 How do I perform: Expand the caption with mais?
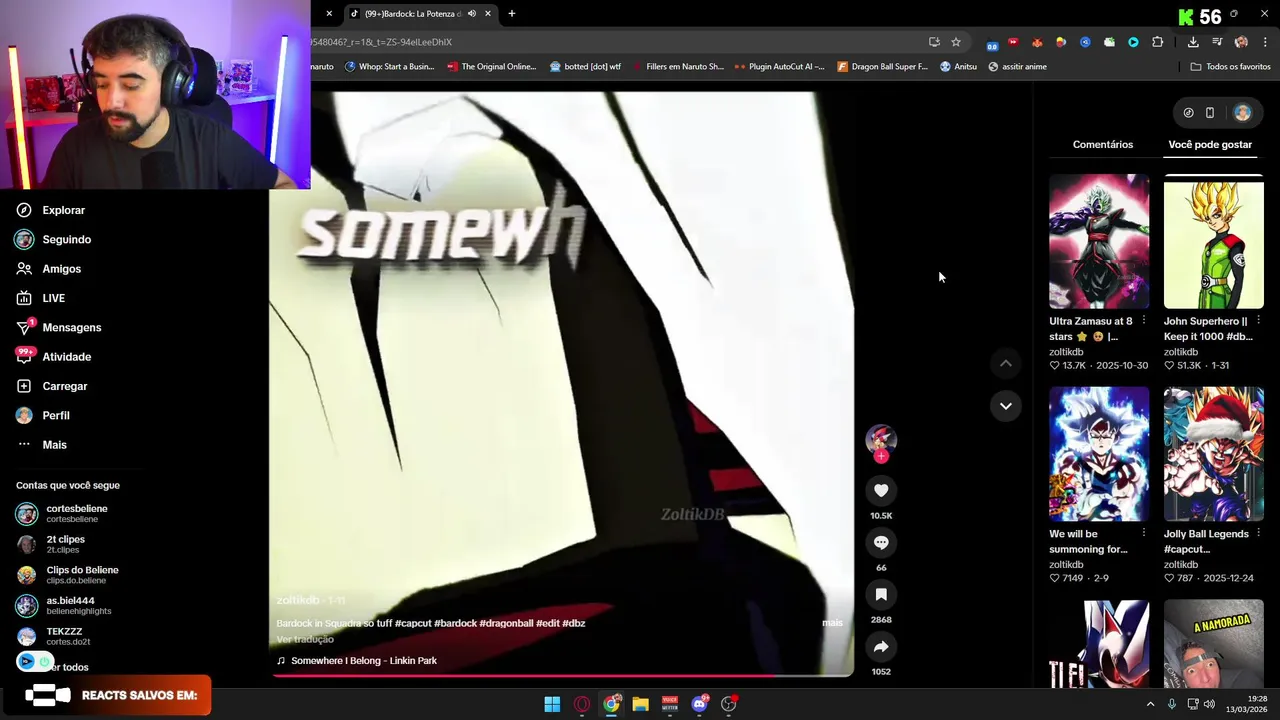point(832,622)
